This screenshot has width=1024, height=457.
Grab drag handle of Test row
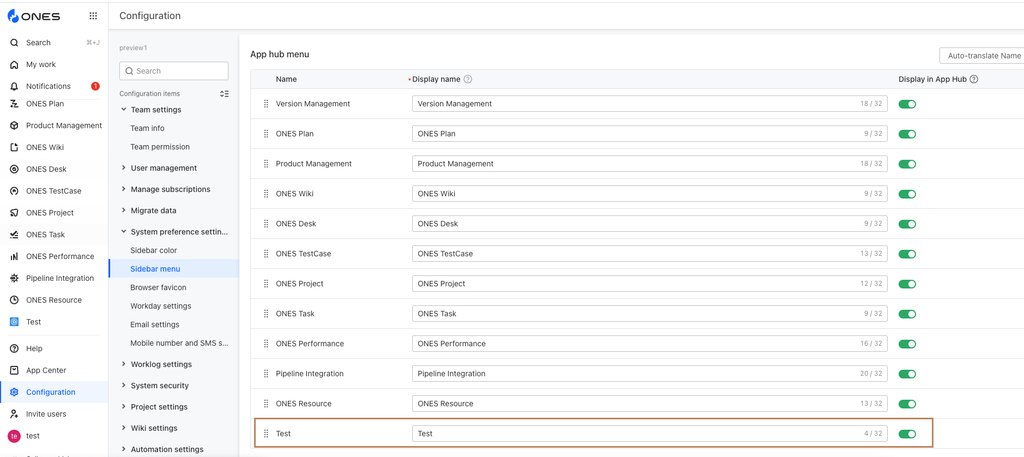click(266, 433)
